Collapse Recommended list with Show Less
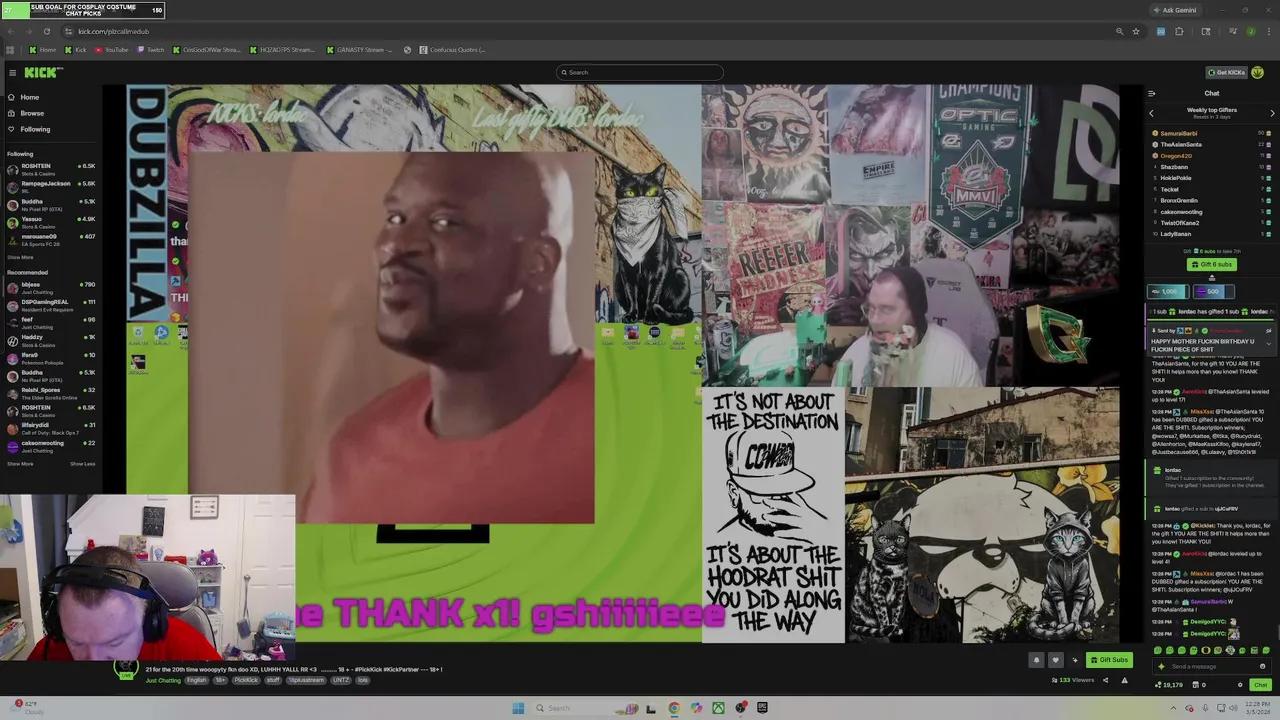Screen dimensions: 1280x720 (82, 464)
